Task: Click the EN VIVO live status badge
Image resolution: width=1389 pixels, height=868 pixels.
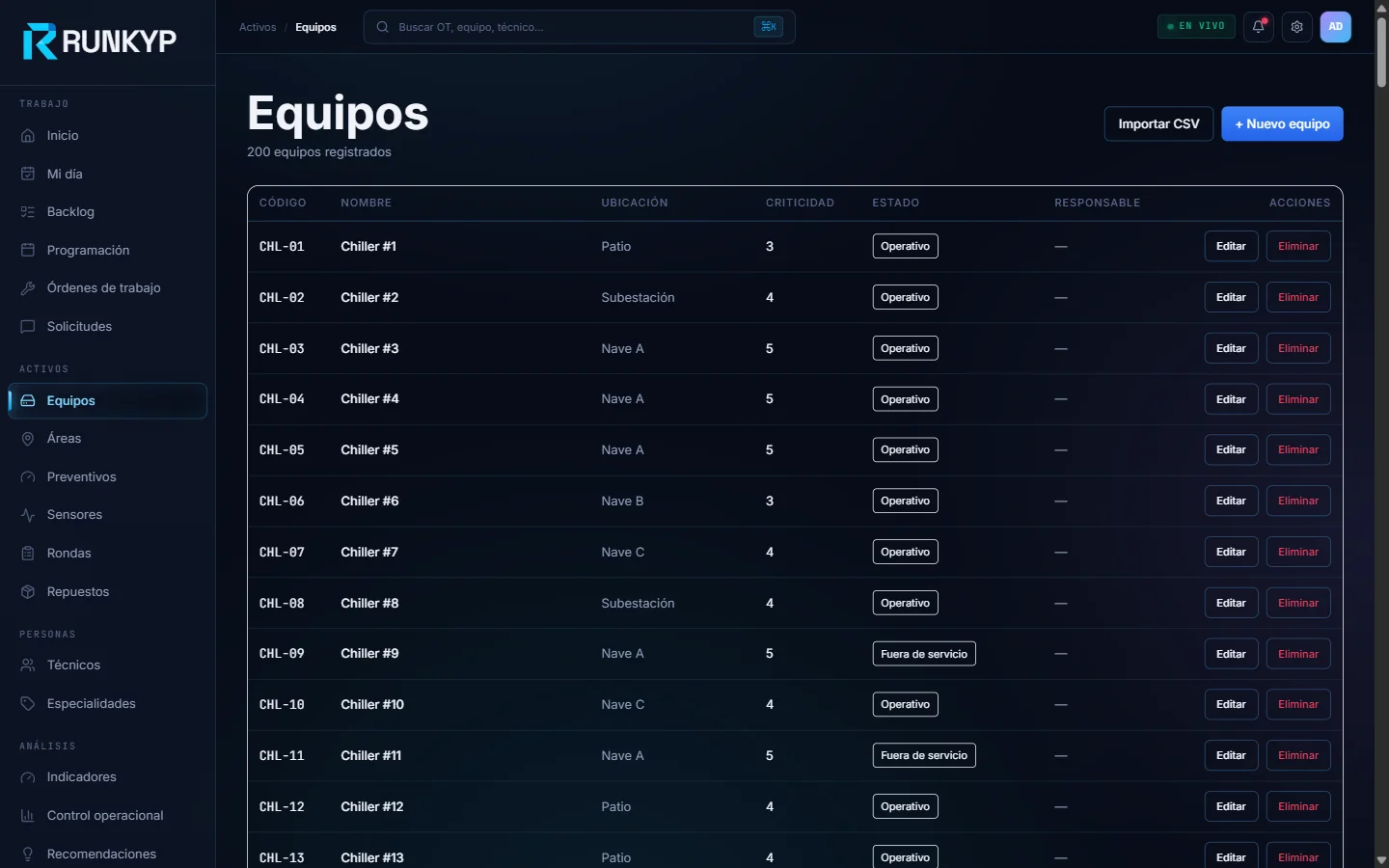Action: [1196, 27]
